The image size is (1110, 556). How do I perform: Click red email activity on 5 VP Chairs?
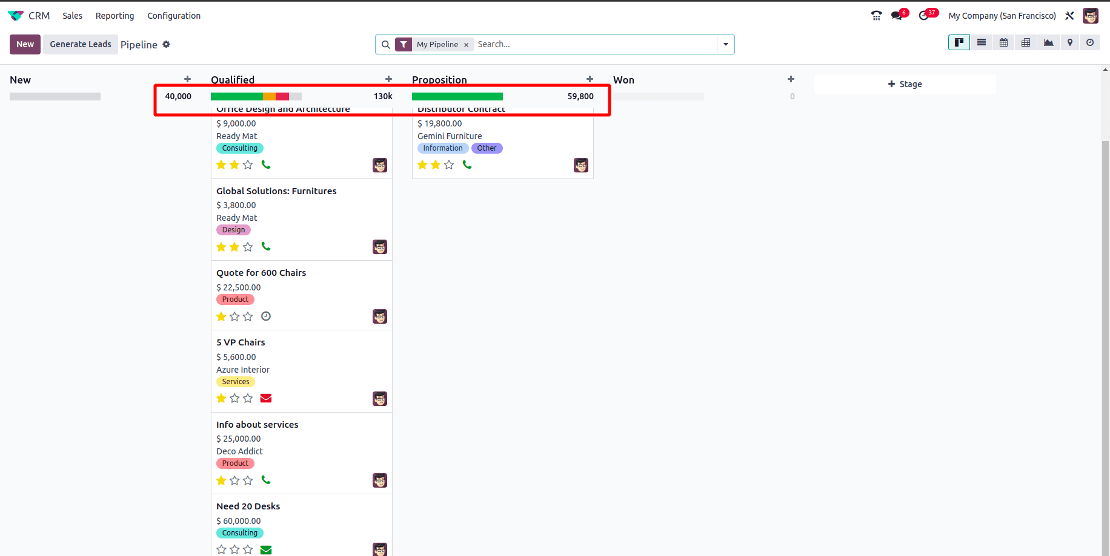tap(266, 398)
